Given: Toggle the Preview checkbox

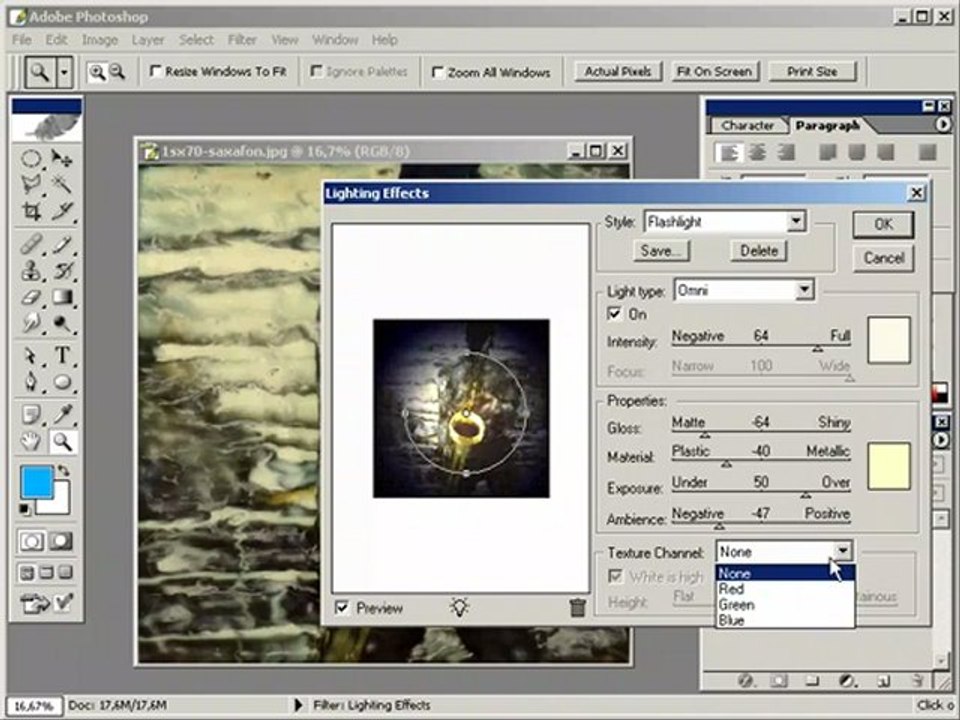Looking at the screenshot, I should [342, 608].
